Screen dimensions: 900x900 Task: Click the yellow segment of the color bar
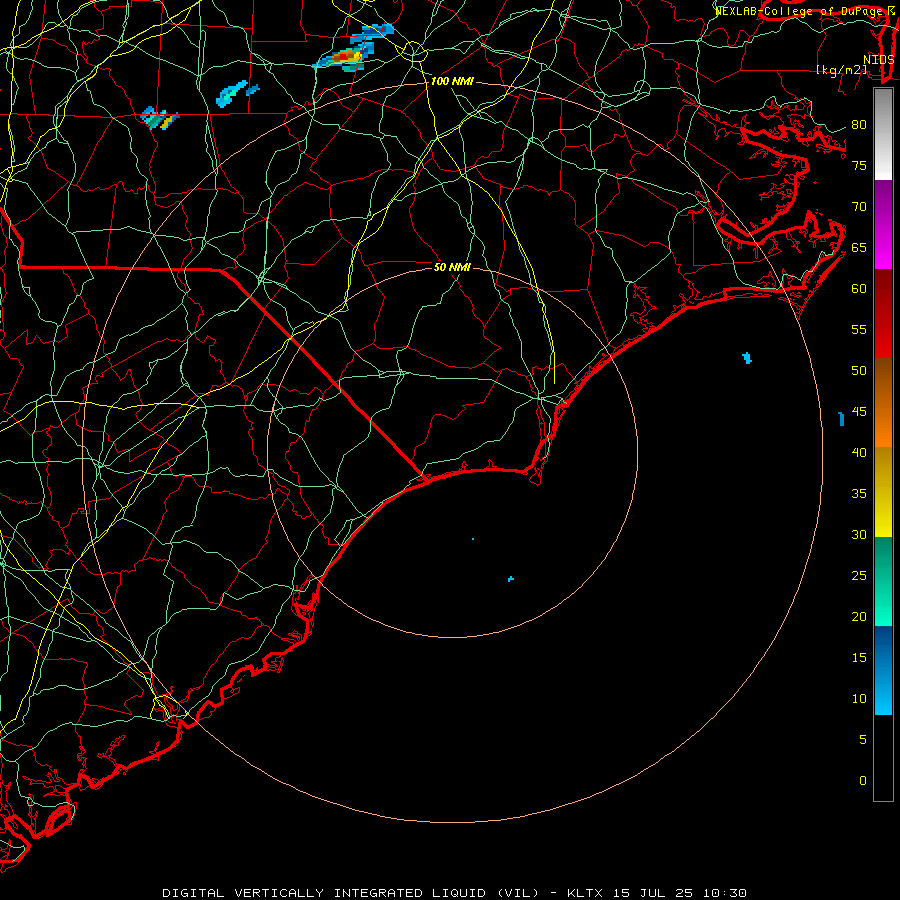click(x=883, y=492)
